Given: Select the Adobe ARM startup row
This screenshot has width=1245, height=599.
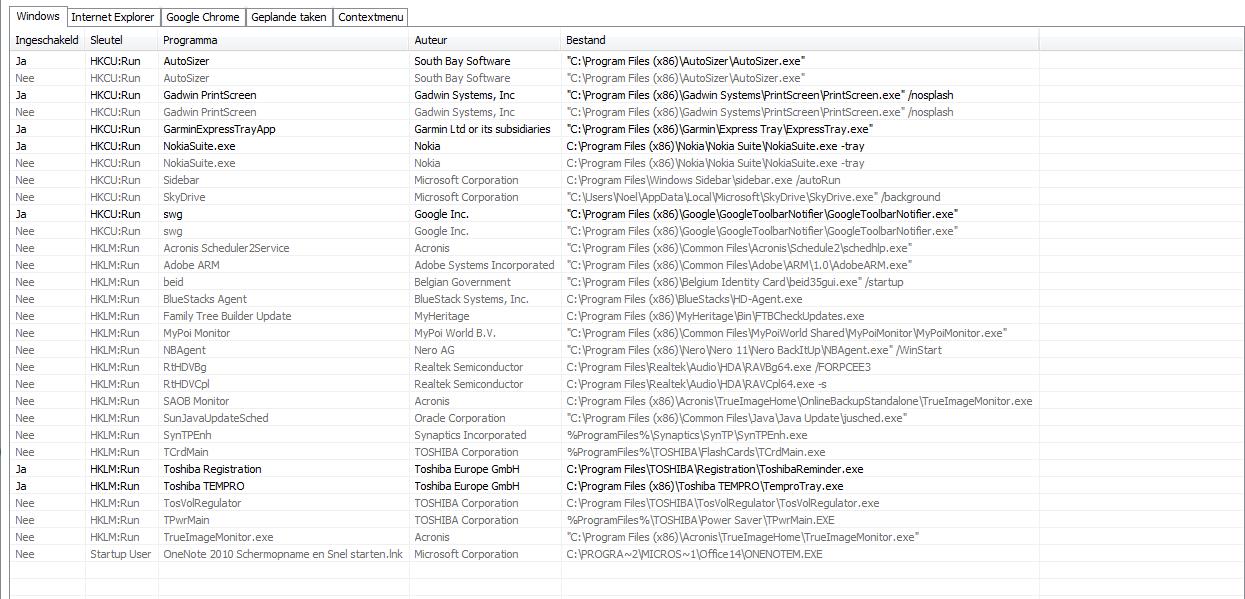Looking at the screenshot, I should [191, 265].
